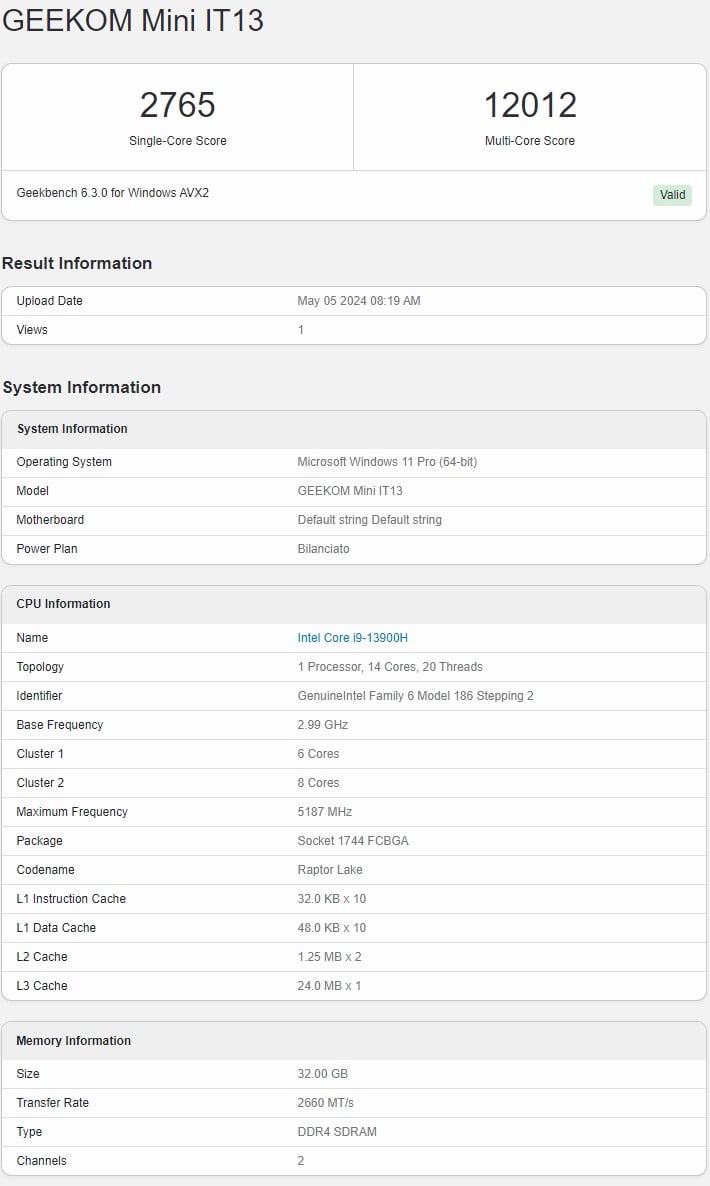Select the Cluster 1 value 6 Cores

[318, 753]
